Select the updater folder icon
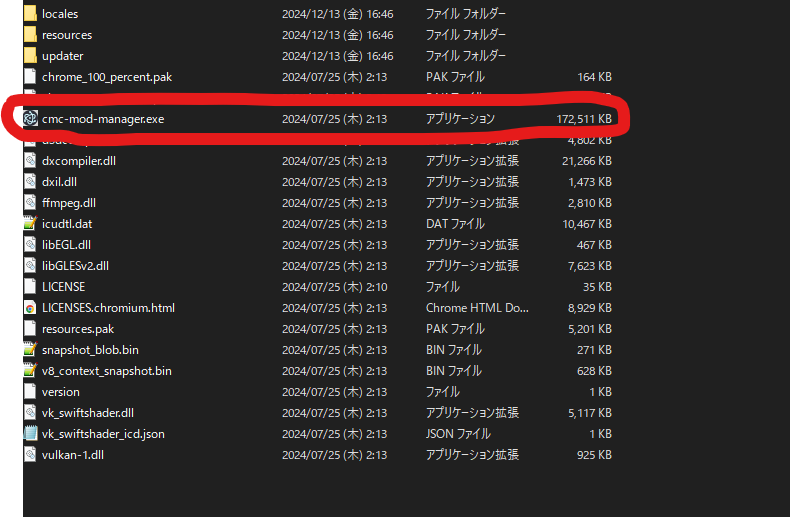This screenshot has width=790, height=517. point(30,56)
